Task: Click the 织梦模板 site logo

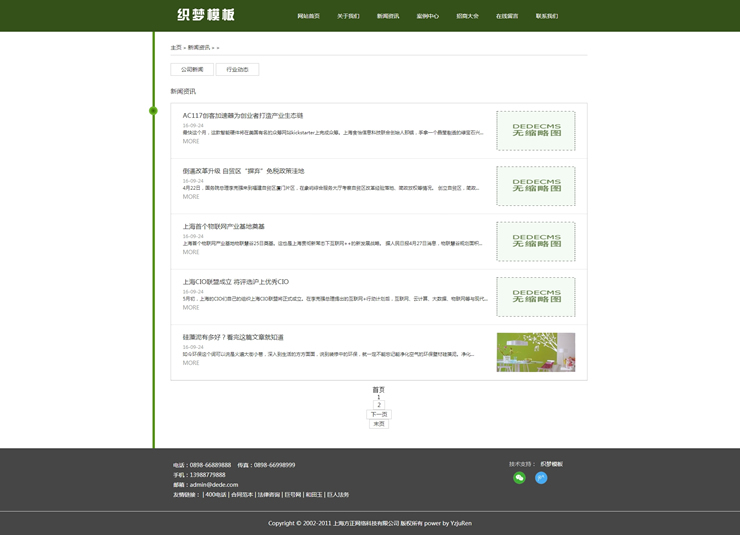Action: [x=206, y=15]
